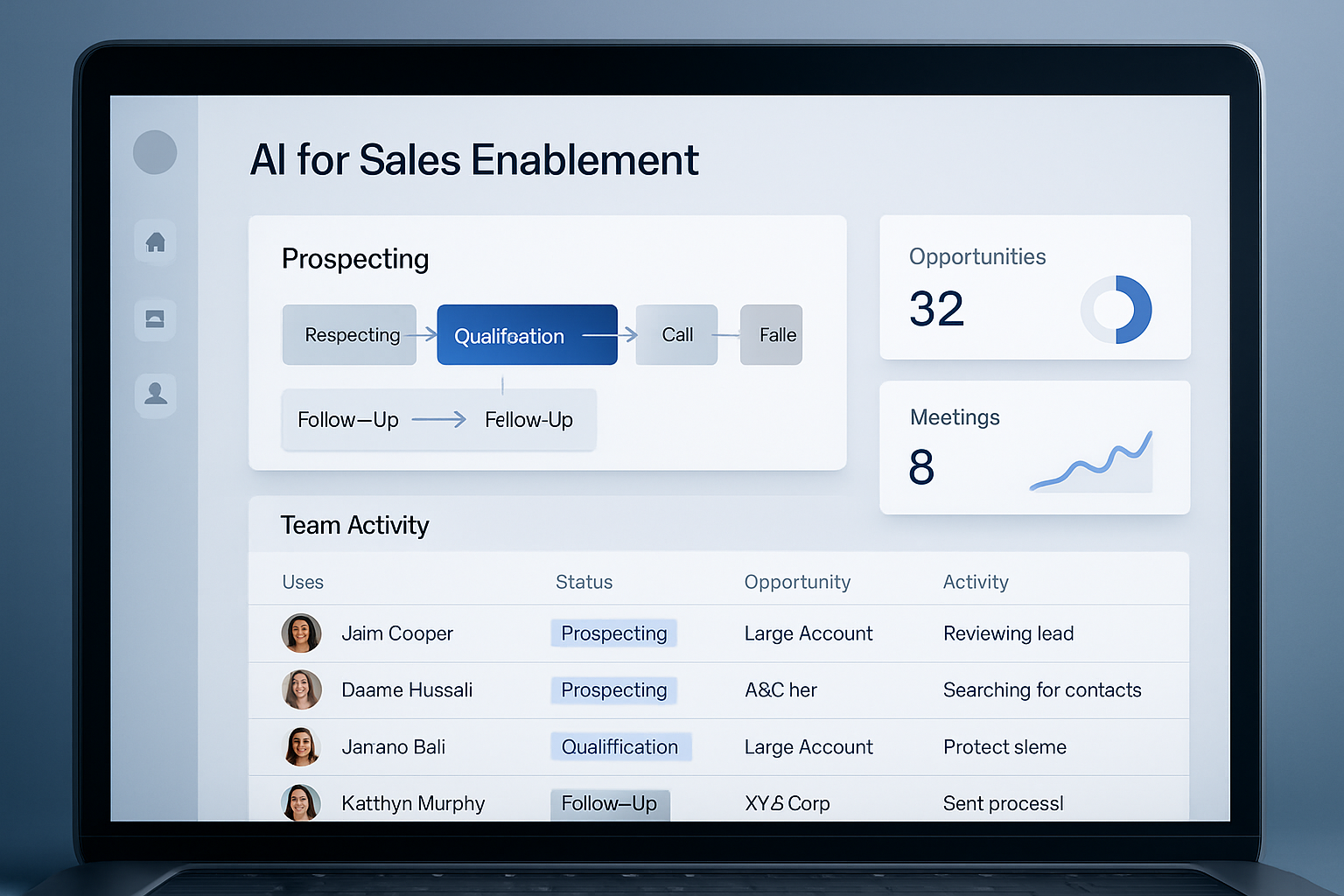Toggle the Qualiffication status for Janano Bali
The height and width of the screenshot is (896, 1344).
[x=620, y=746]
